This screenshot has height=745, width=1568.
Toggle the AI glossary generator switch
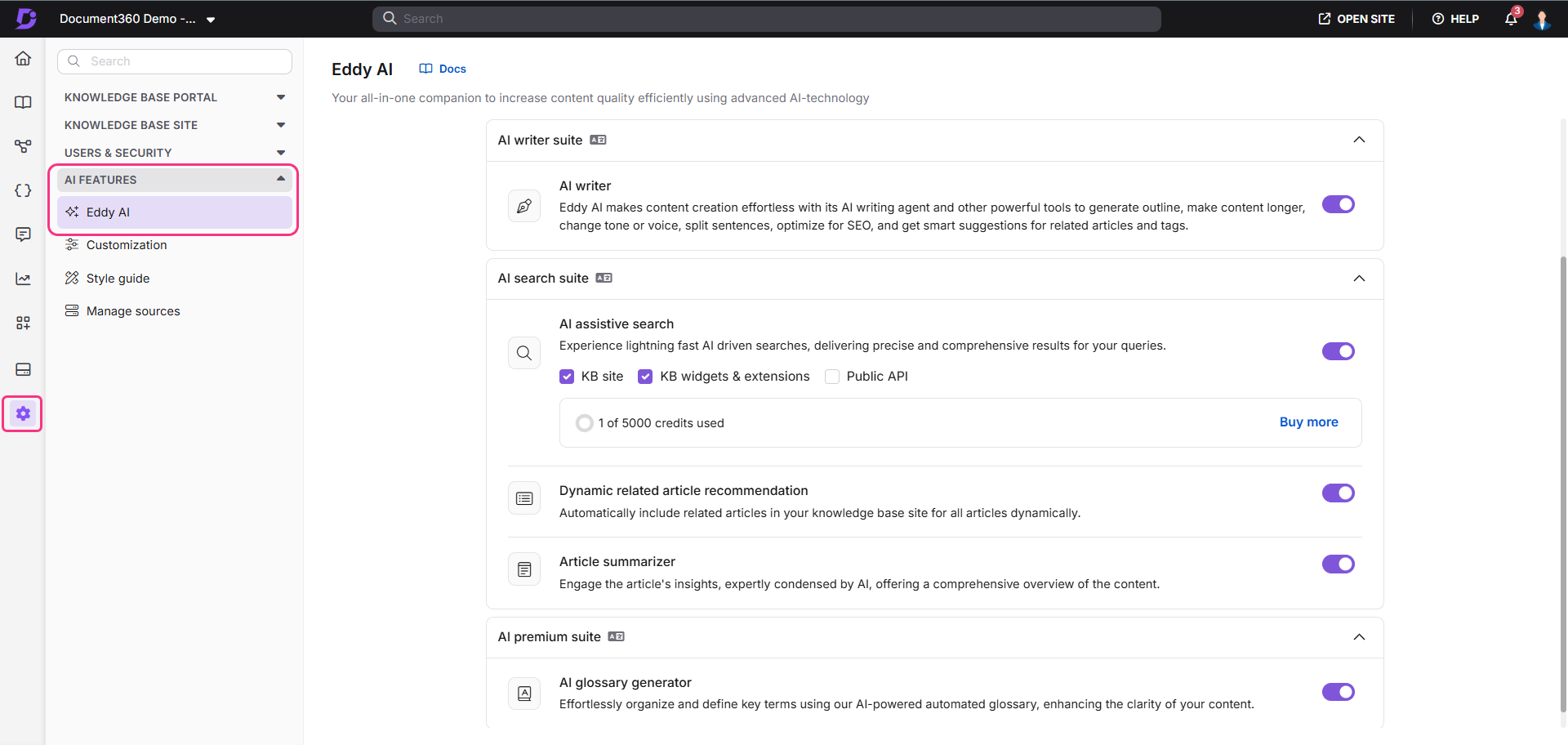coord(1339,692)
